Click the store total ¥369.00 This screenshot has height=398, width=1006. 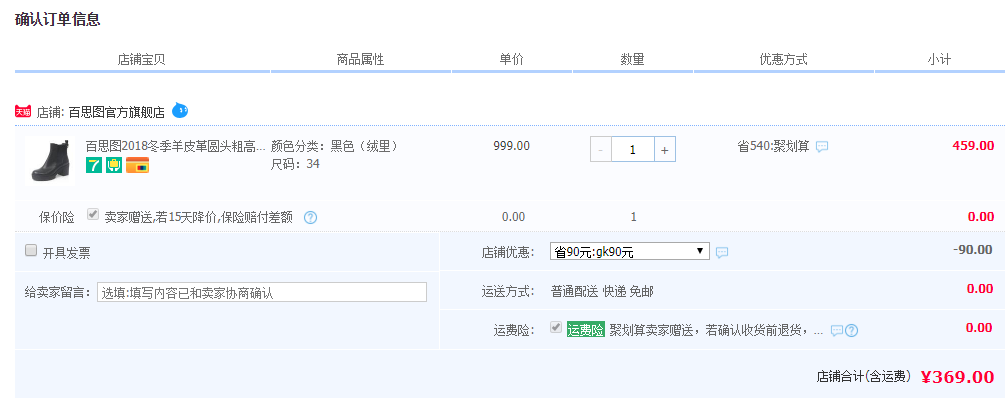click(957, 377)
